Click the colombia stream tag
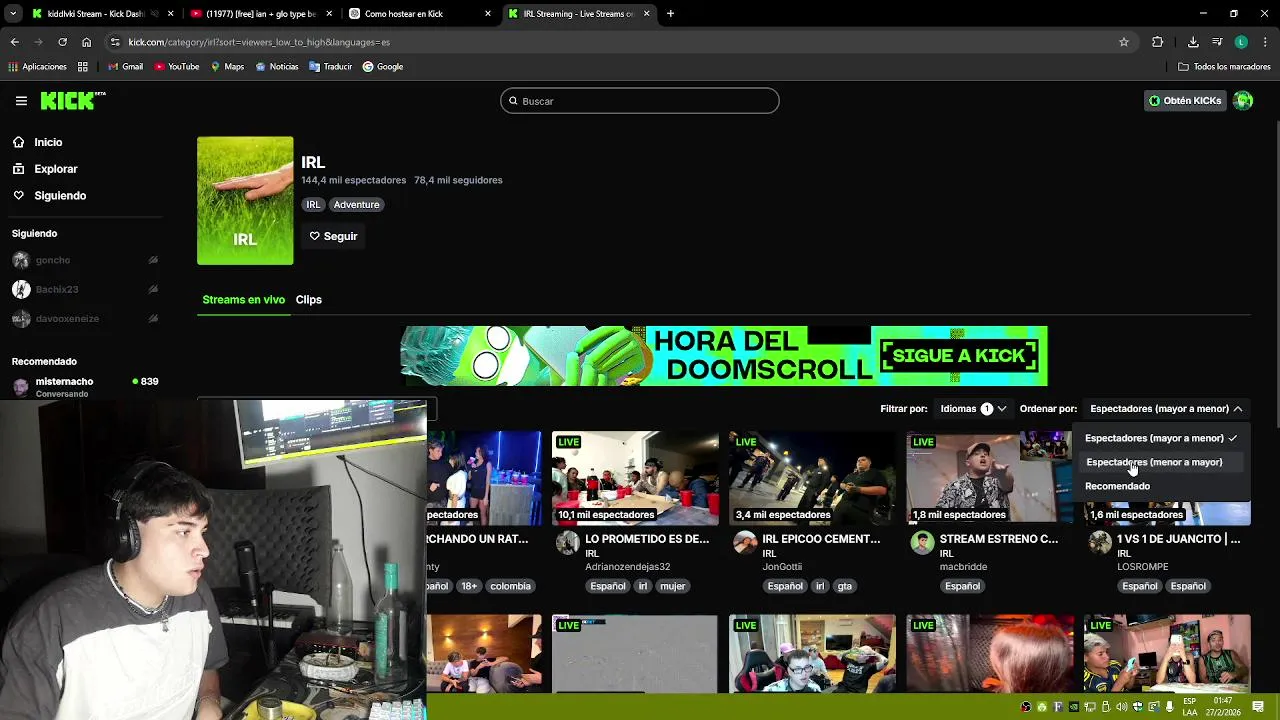This screenshot has width=1280, height=720. pos(510,586)
